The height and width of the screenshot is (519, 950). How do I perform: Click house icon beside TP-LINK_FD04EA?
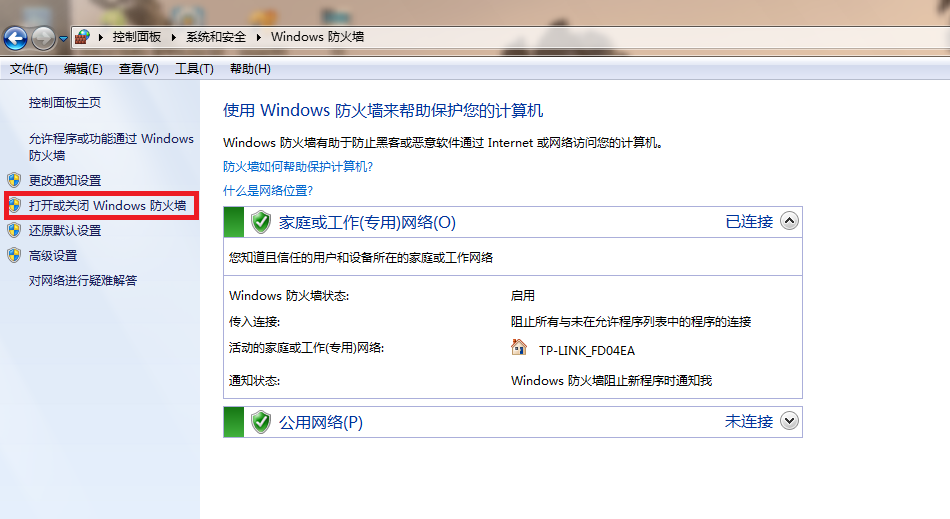[x=519, y=347]
